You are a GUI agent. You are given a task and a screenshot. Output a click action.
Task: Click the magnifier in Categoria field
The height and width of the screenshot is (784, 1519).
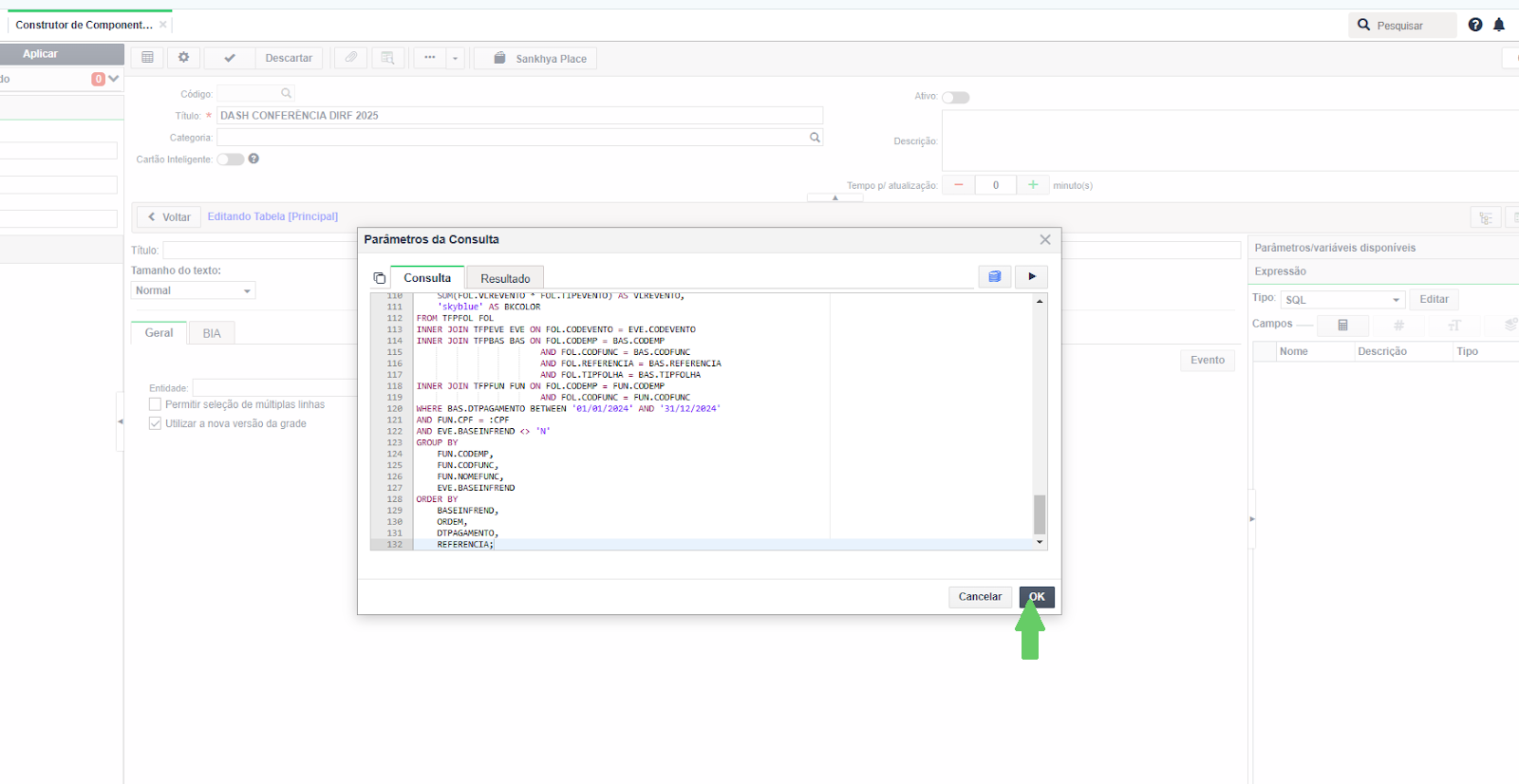815,138
